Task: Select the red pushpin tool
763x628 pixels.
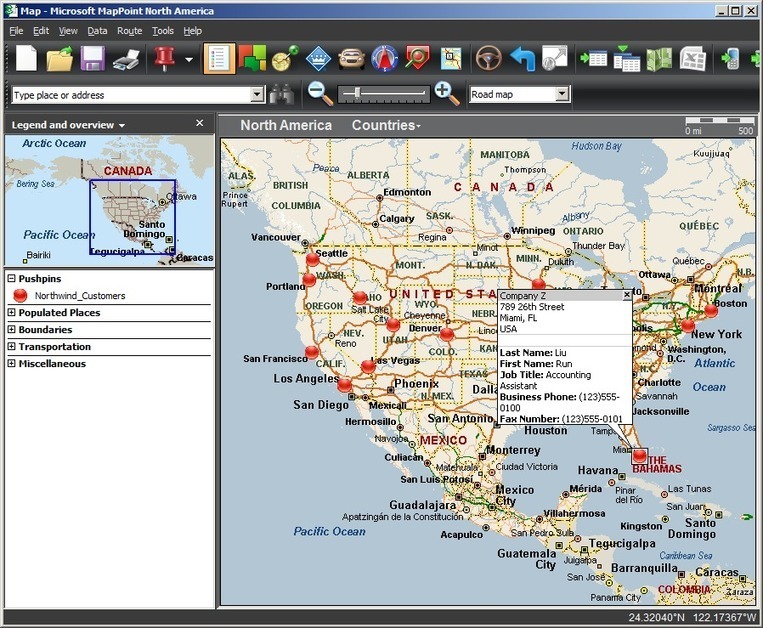Action: point(163,59)
